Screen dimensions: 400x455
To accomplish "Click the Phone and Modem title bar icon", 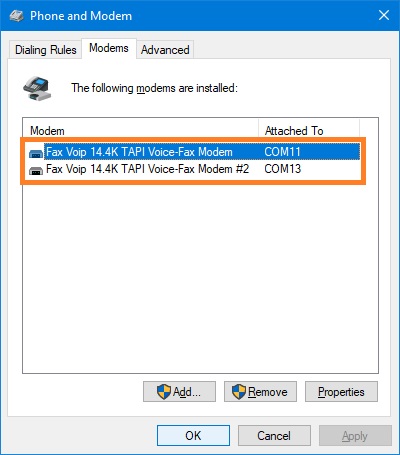I will pos(16,16).
